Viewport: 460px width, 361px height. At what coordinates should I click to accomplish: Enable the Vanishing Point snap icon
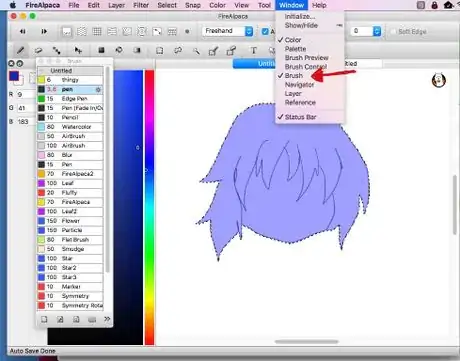click(x=112, y=32)
